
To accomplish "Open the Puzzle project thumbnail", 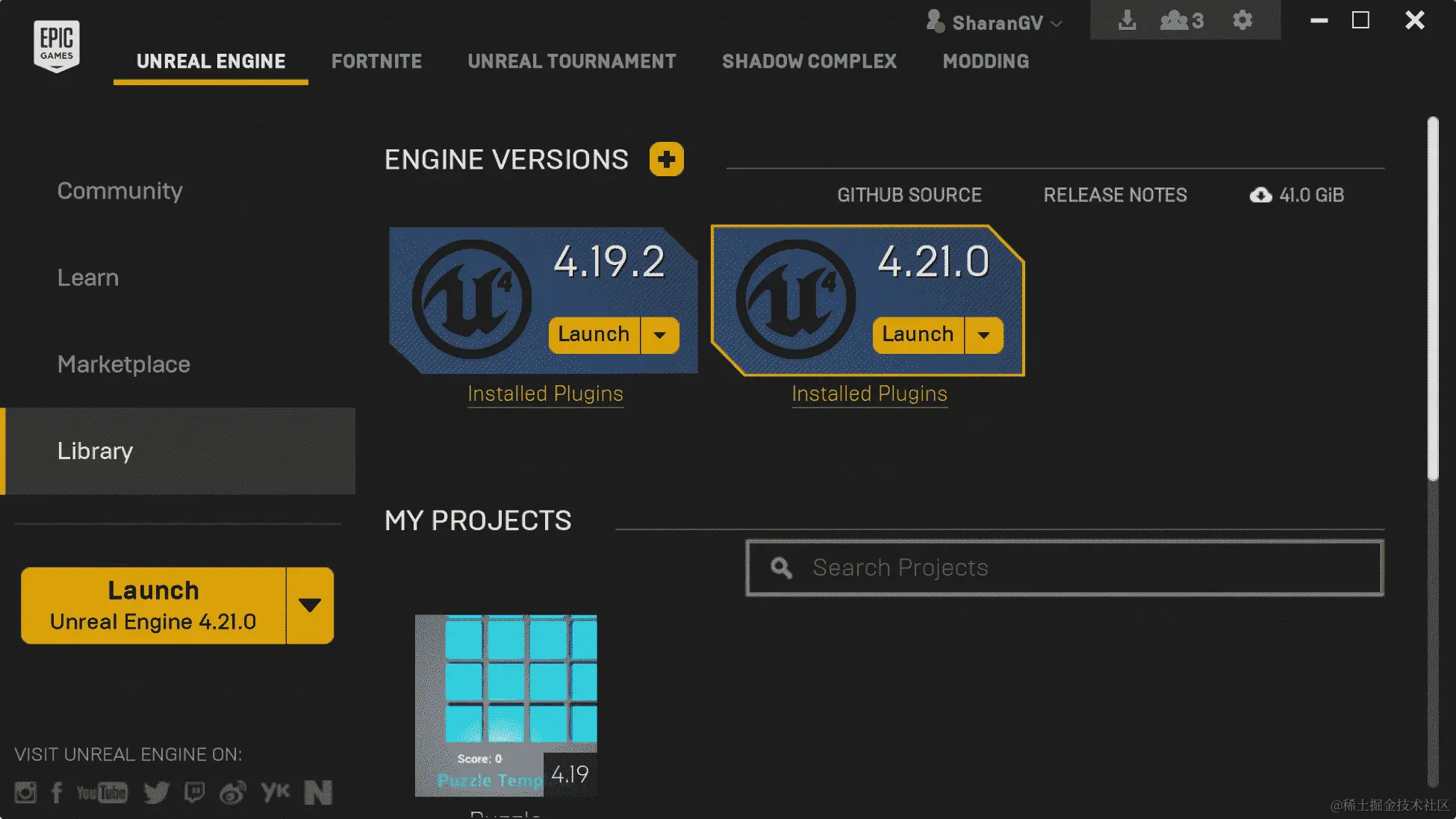I will click(505, 705).
